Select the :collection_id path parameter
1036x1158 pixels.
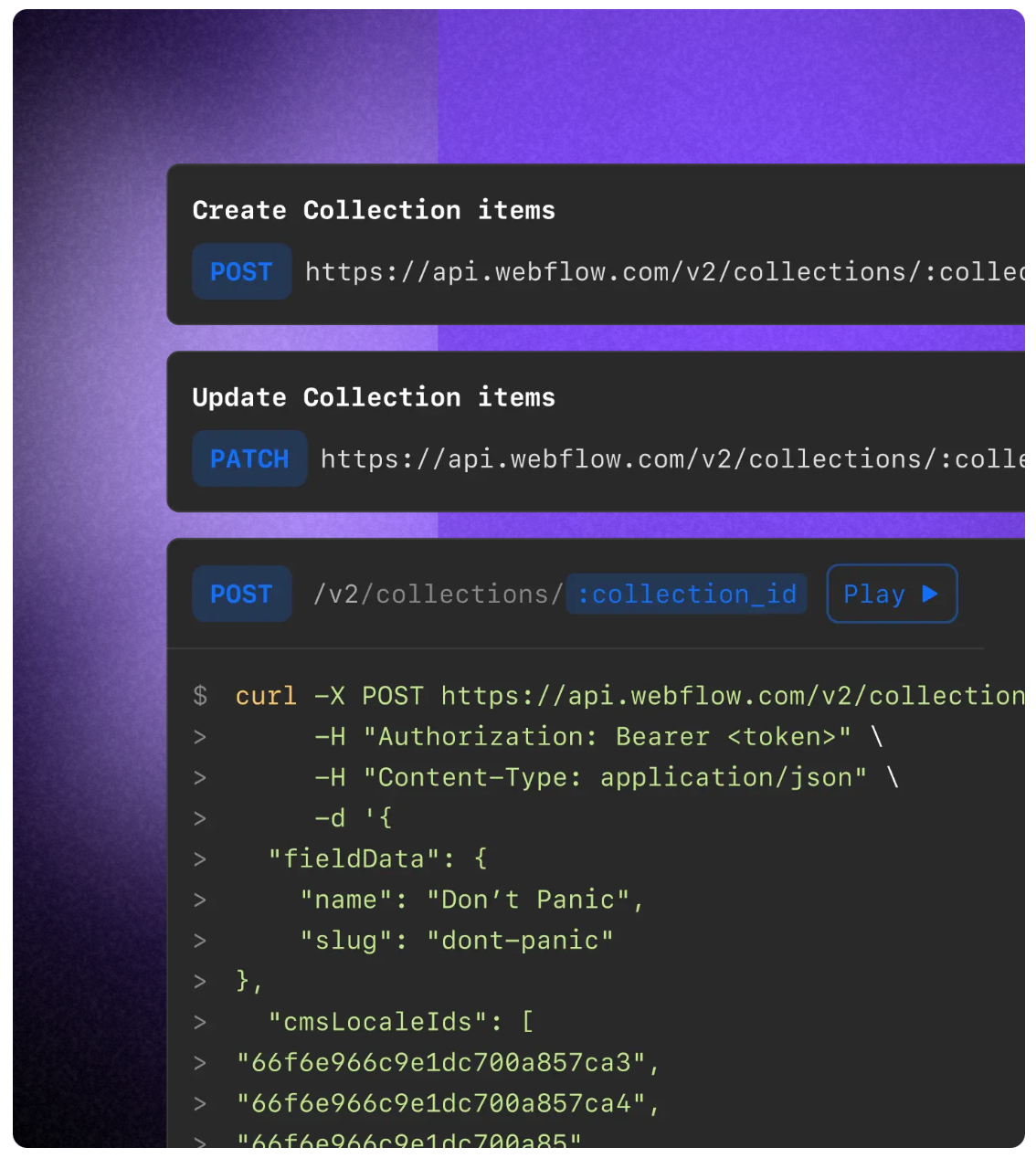[x=687, y=594]
